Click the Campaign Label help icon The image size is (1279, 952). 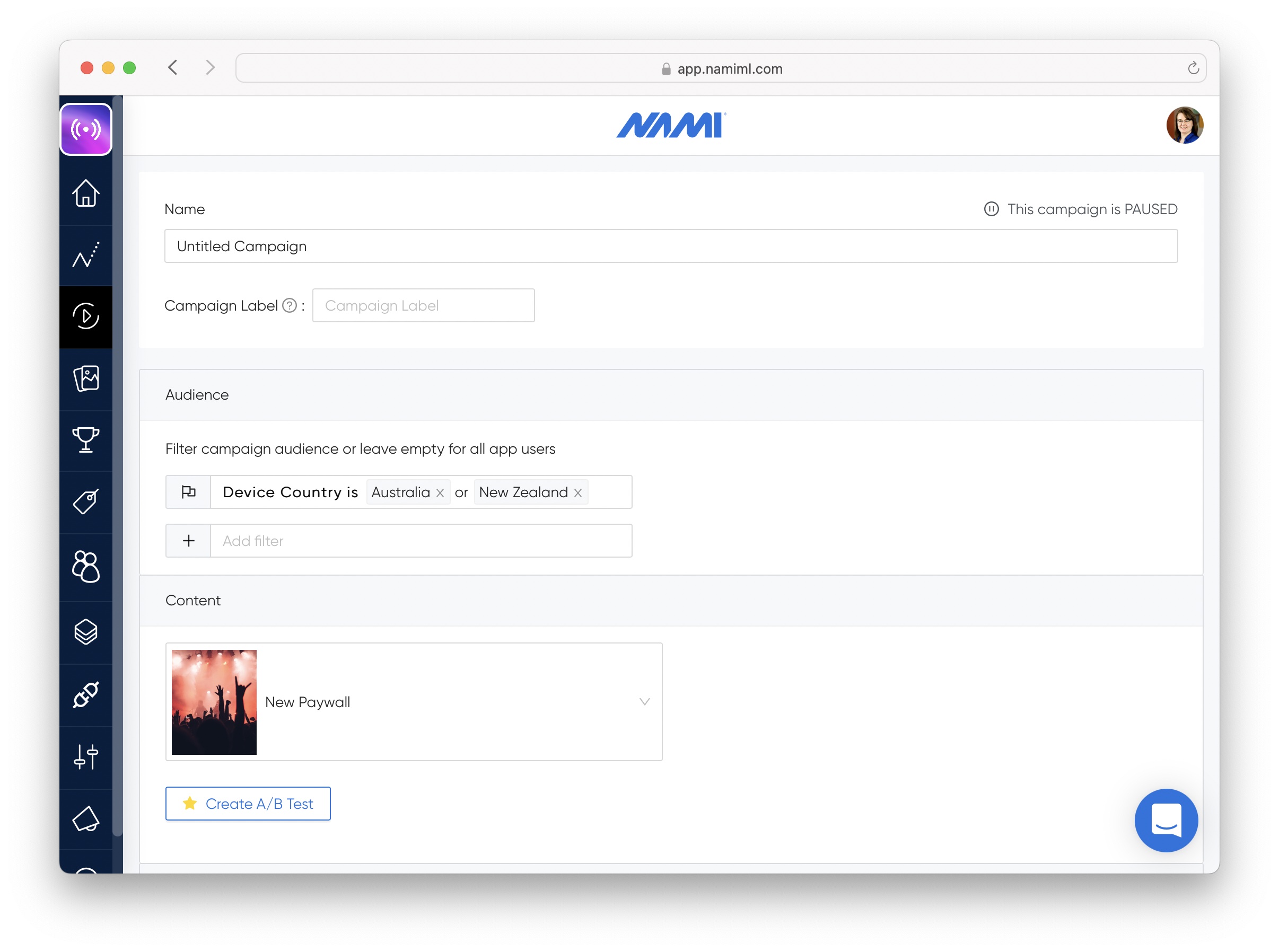point(290,305)
